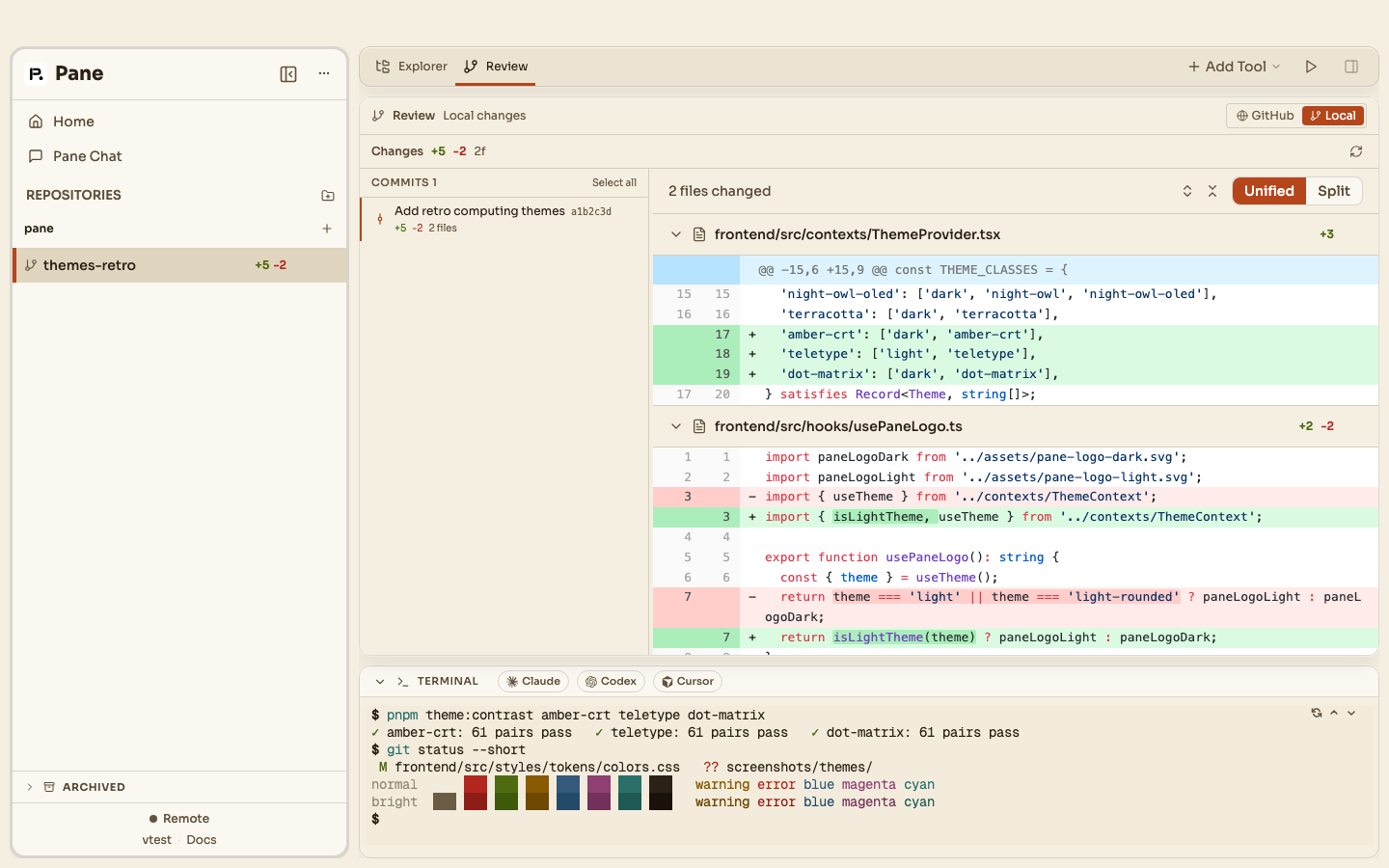
Task: Click the blue terminal color swatch
Action: 568,793
